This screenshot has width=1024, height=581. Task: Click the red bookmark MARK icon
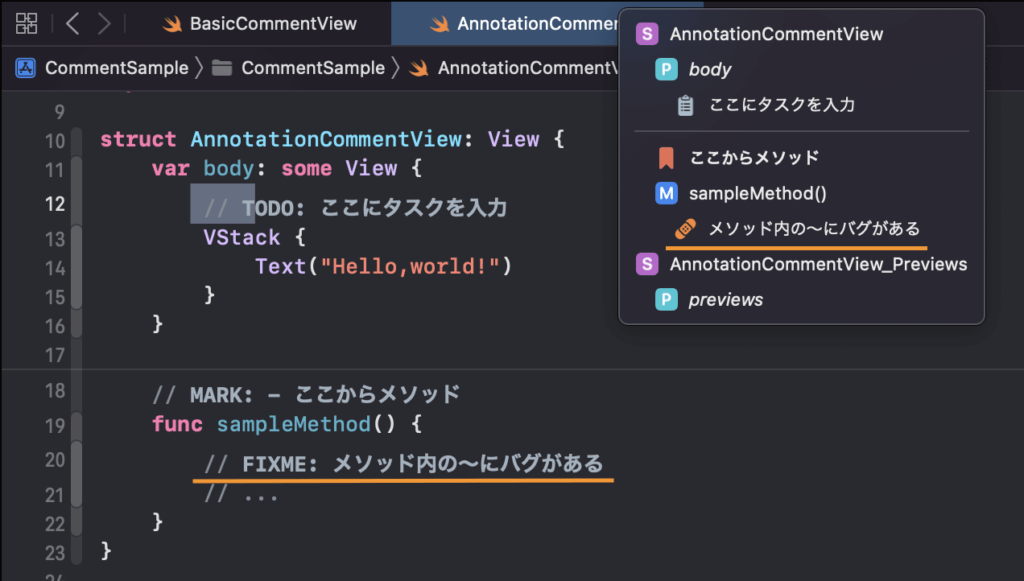tap(666, 158)
